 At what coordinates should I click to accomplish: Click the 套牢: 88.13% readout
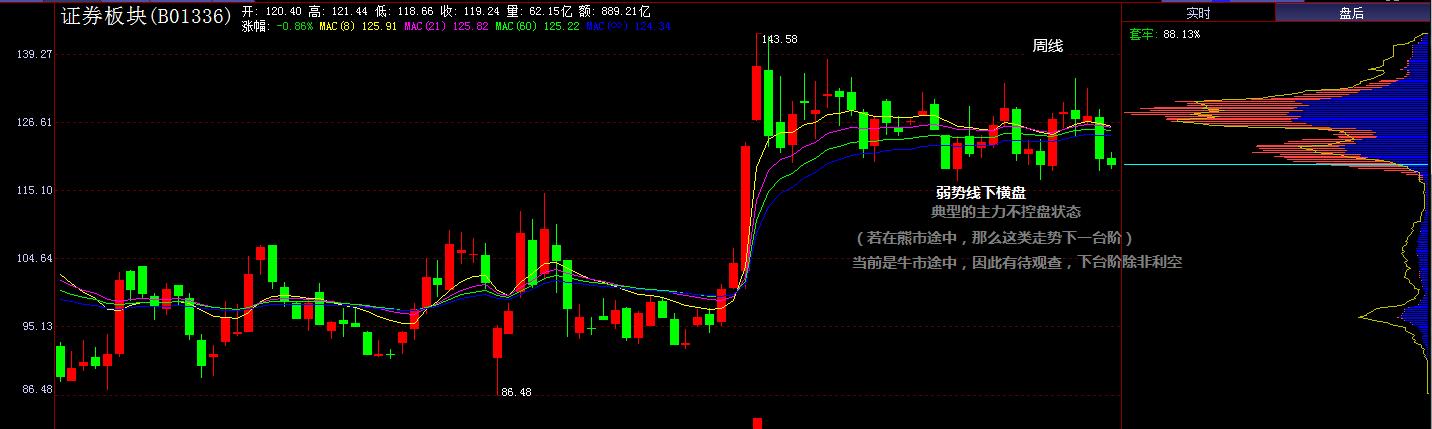1163,34
